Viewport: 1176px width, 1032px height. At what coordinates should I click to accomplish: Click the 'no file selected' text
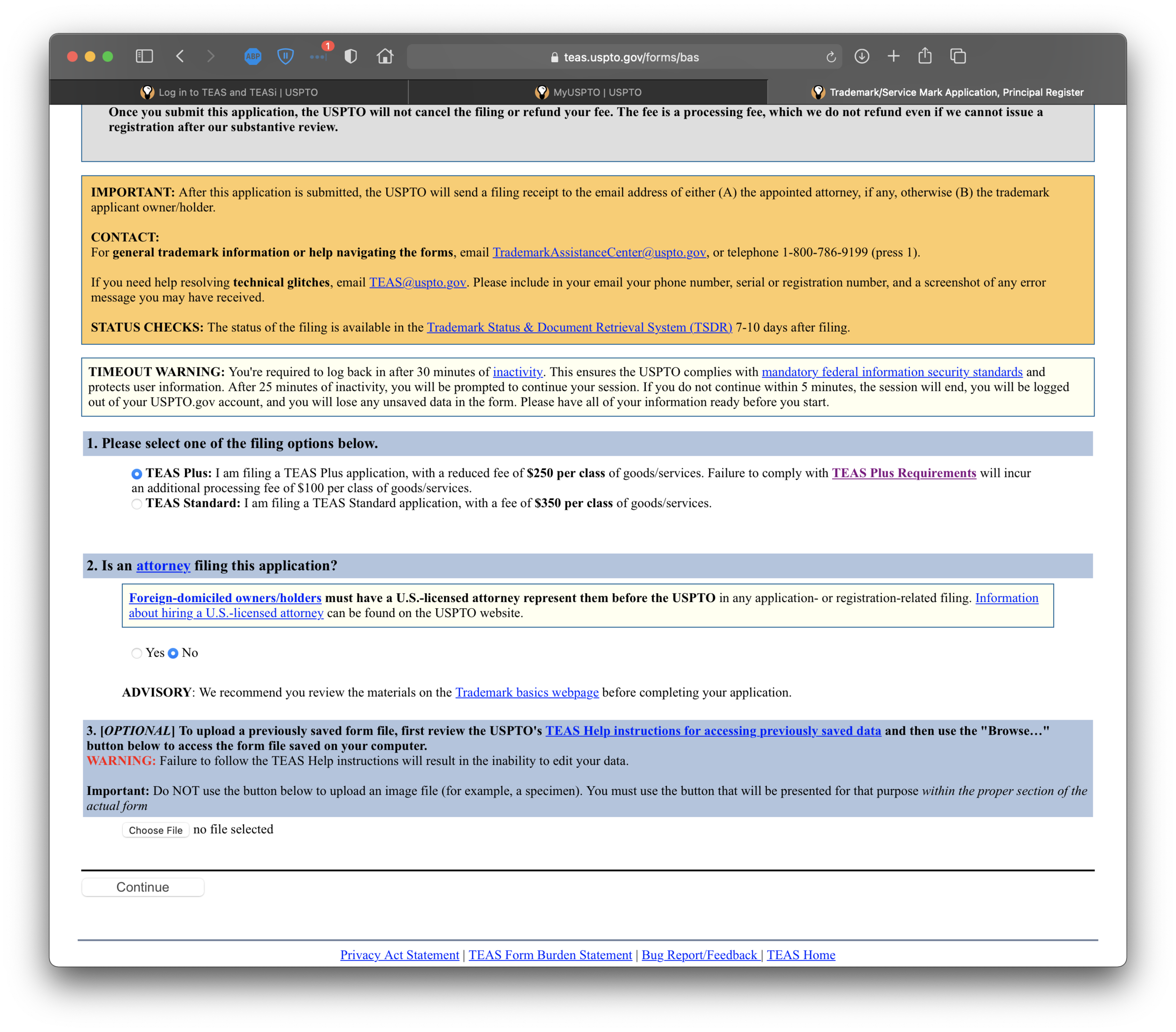233,830
